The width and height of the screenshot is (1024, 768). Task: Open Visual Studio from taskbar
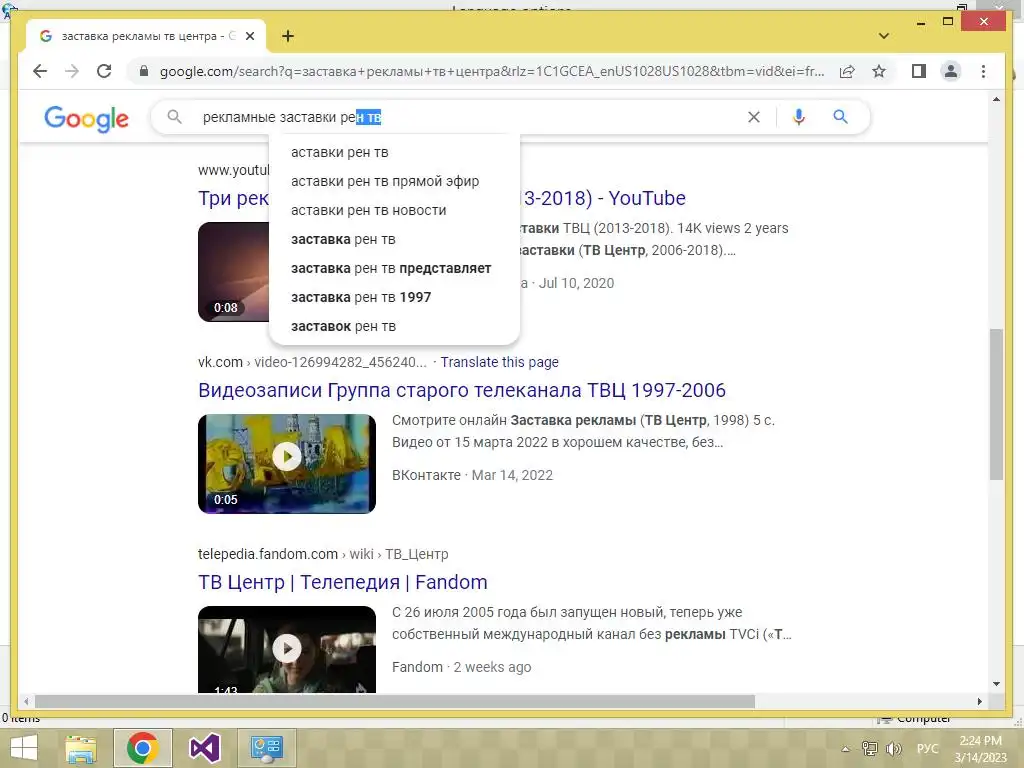pos(204,748)
